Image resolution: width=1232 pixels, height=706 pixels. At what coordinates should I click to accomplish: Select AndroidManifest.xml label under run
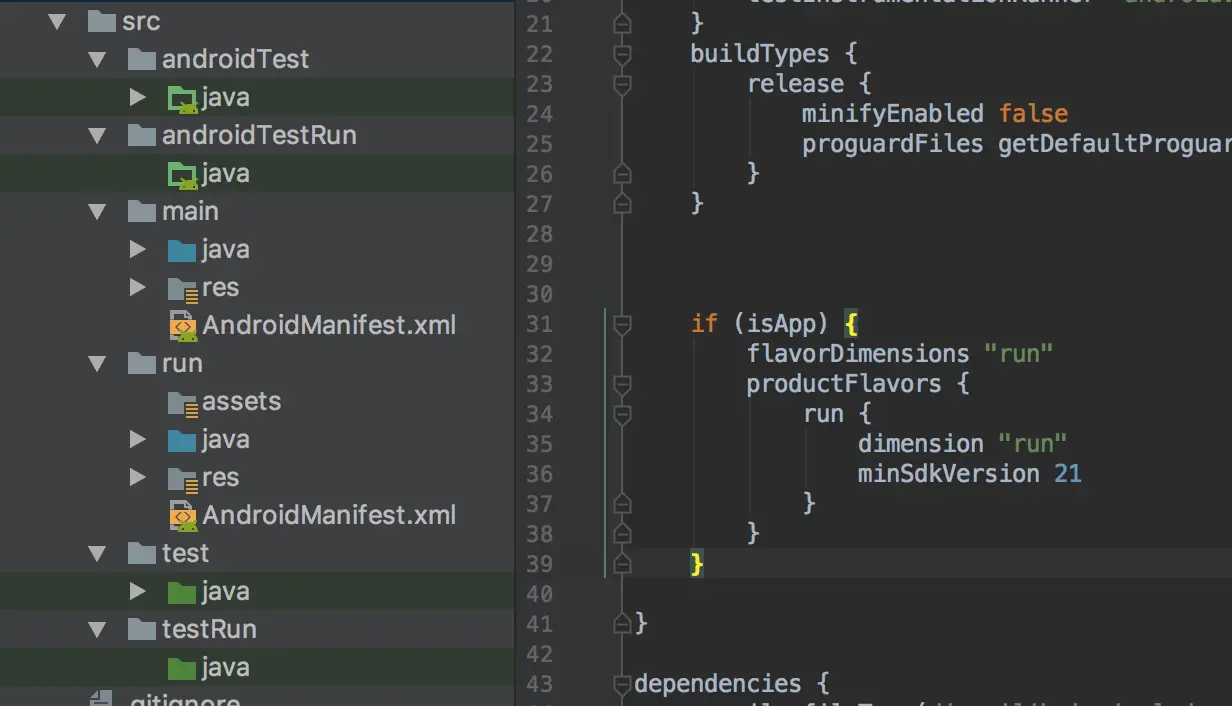(x=329, y=515)
